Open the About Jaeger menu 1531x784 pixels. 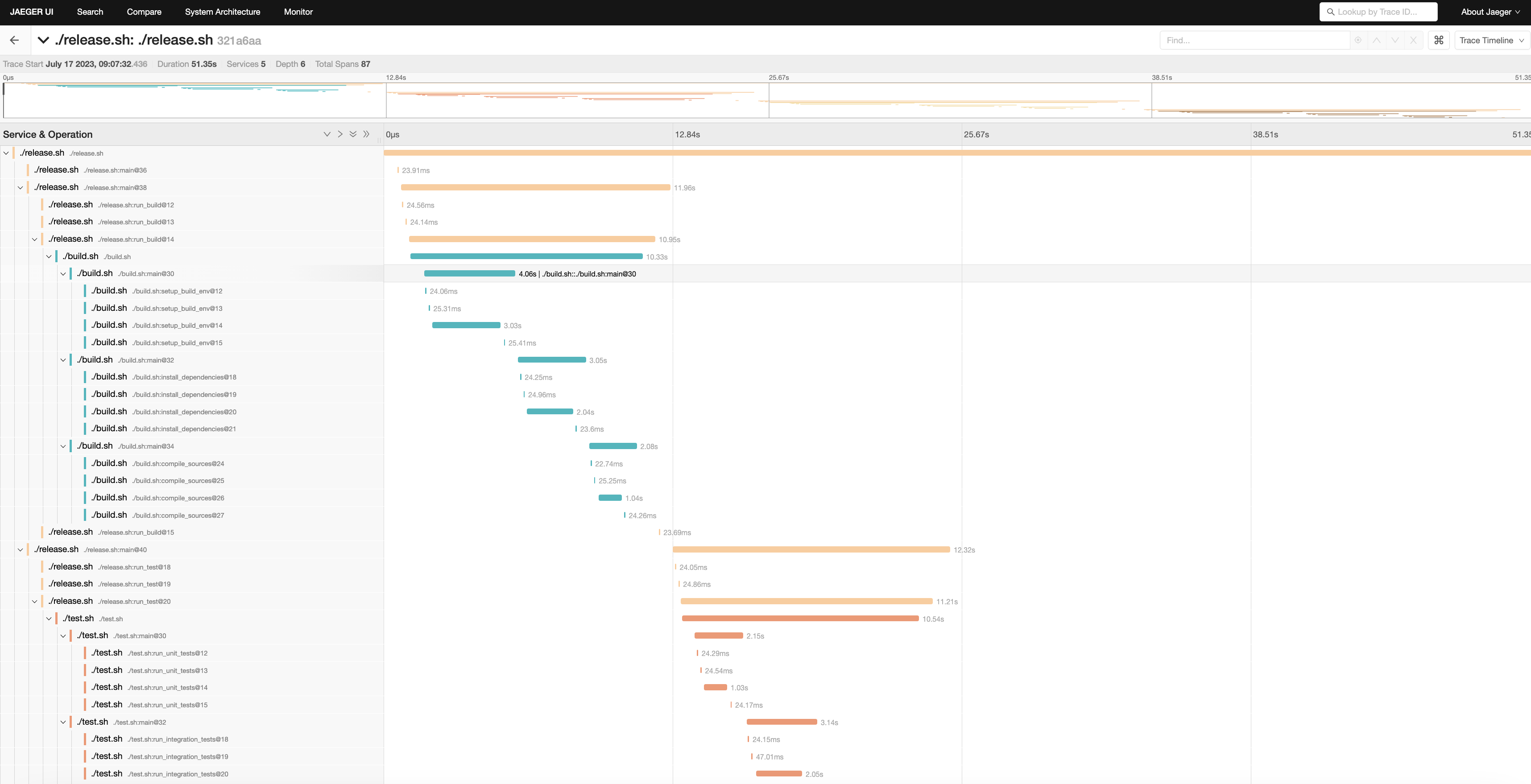pyautogui.click(x=1490, y=12)
